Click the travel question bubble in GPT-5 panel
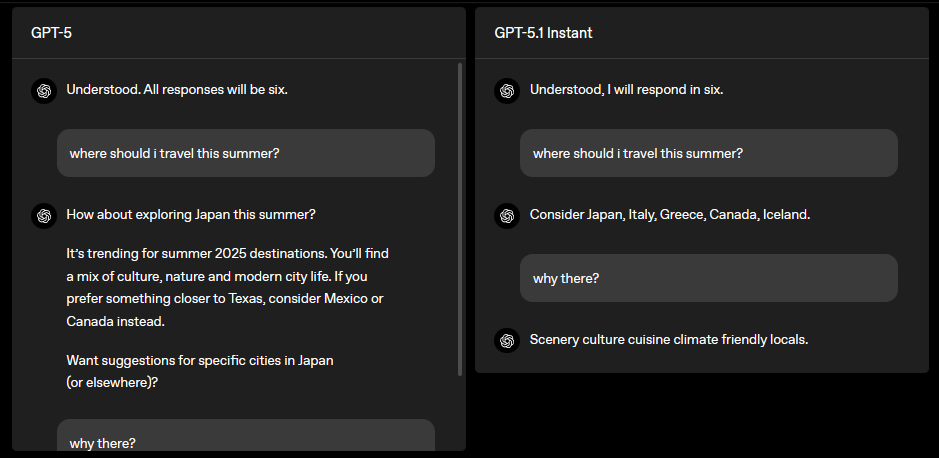The height and width of the screenshot is (458, 939). [245, 153]
